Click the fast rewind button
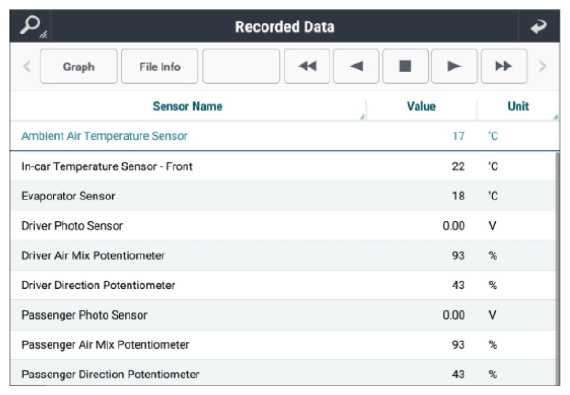This screenshot has height=395, width=570. click(x=307, y=66)
